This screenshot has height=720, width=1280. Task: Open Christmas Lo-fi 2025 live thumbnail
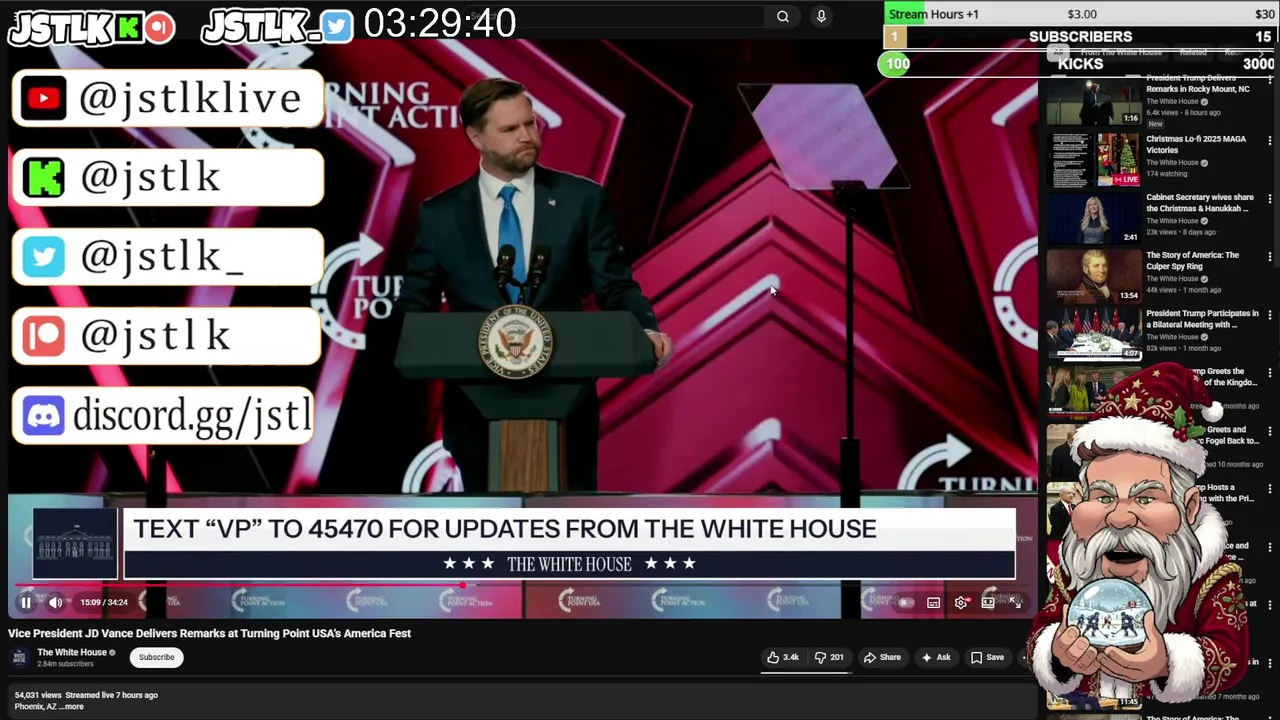(1093, 159)
